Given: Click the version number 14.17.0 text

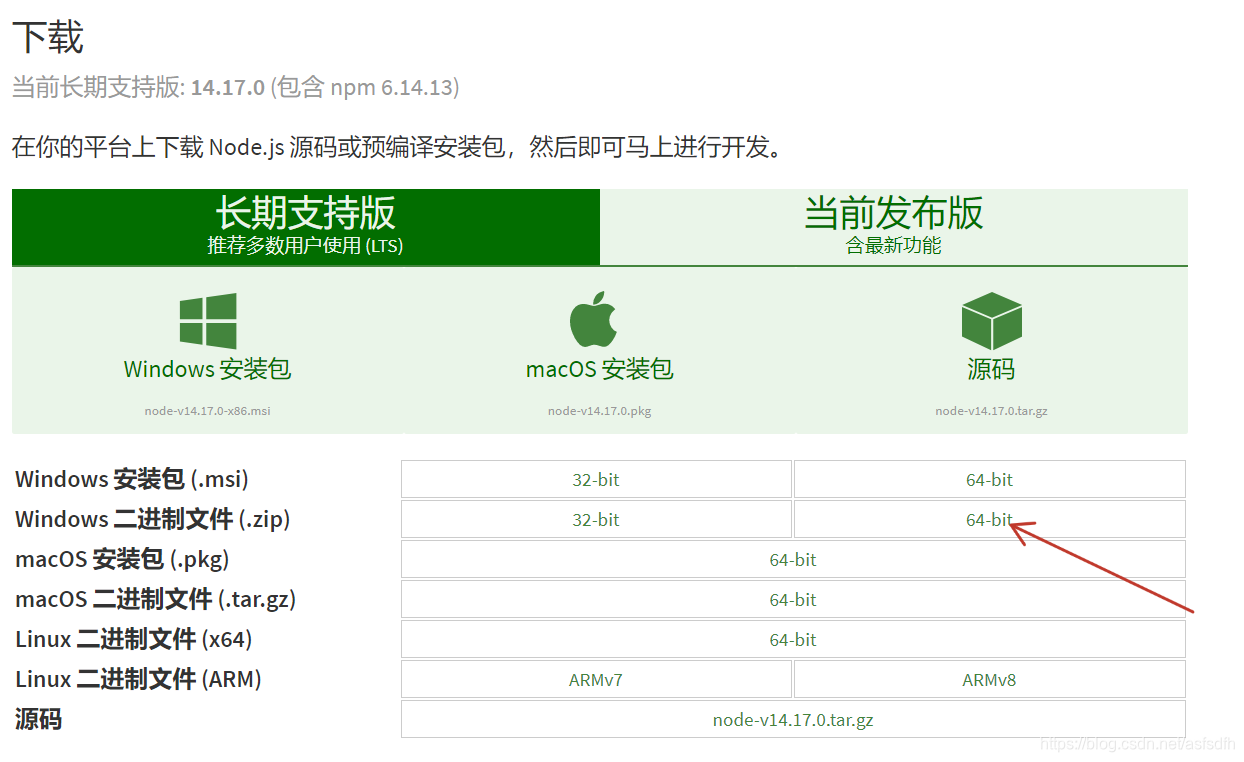Looking at the screenshot, I should click(228, 88).
